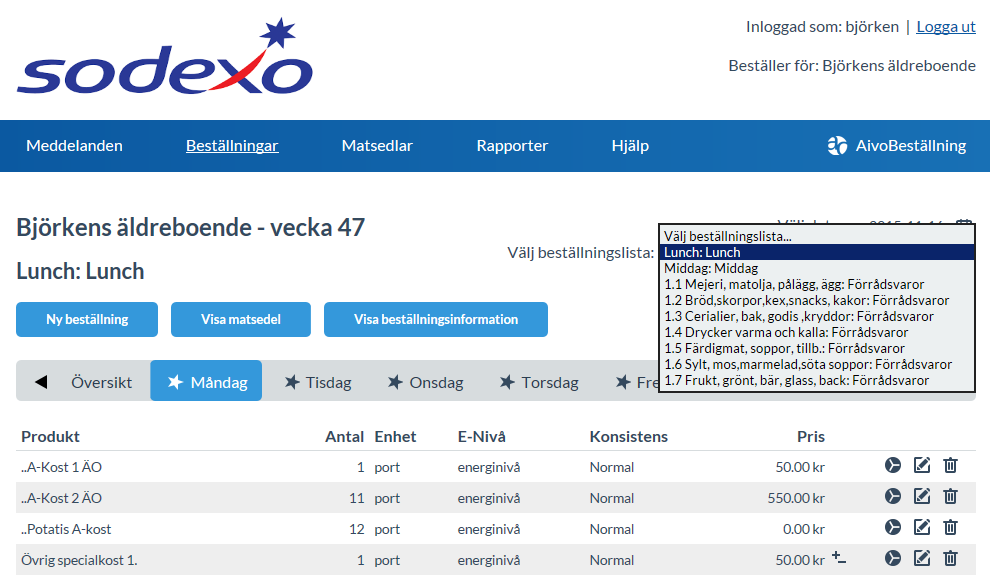Choose 1.5 Färdigmat, soppor option

[816, 348]
